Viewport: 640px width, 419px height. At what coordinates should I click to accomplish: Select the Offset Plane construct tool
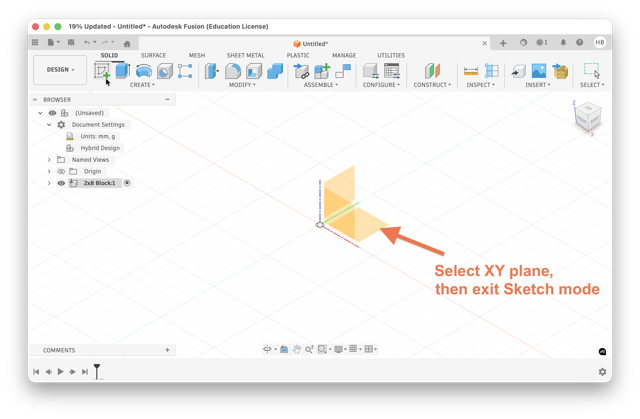pos(432,71)
